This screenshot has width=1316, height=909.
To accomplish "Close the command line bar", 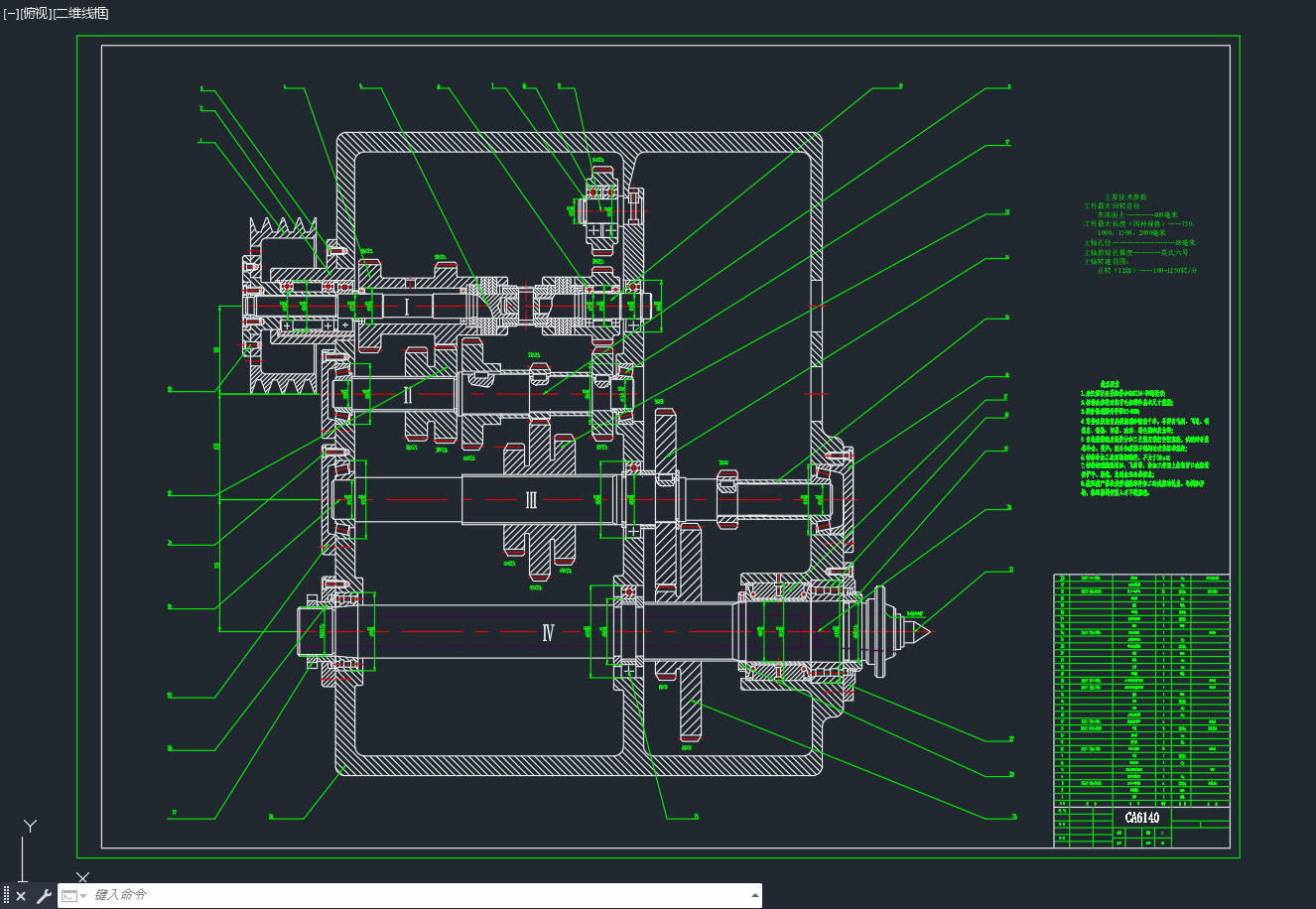I will pyautogui.click(x=21, y=896).
